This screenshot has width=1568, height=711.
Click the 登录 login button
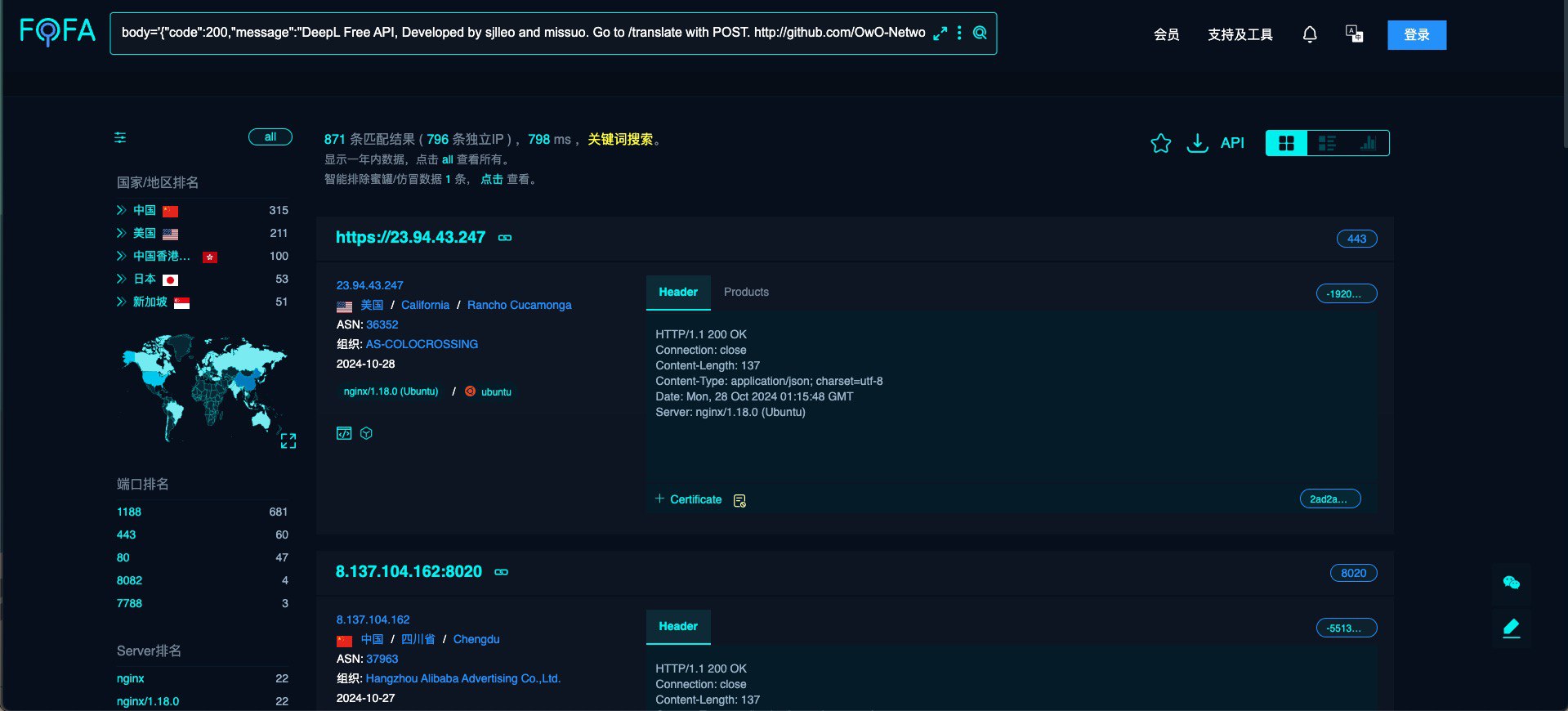pos(1416,34)
